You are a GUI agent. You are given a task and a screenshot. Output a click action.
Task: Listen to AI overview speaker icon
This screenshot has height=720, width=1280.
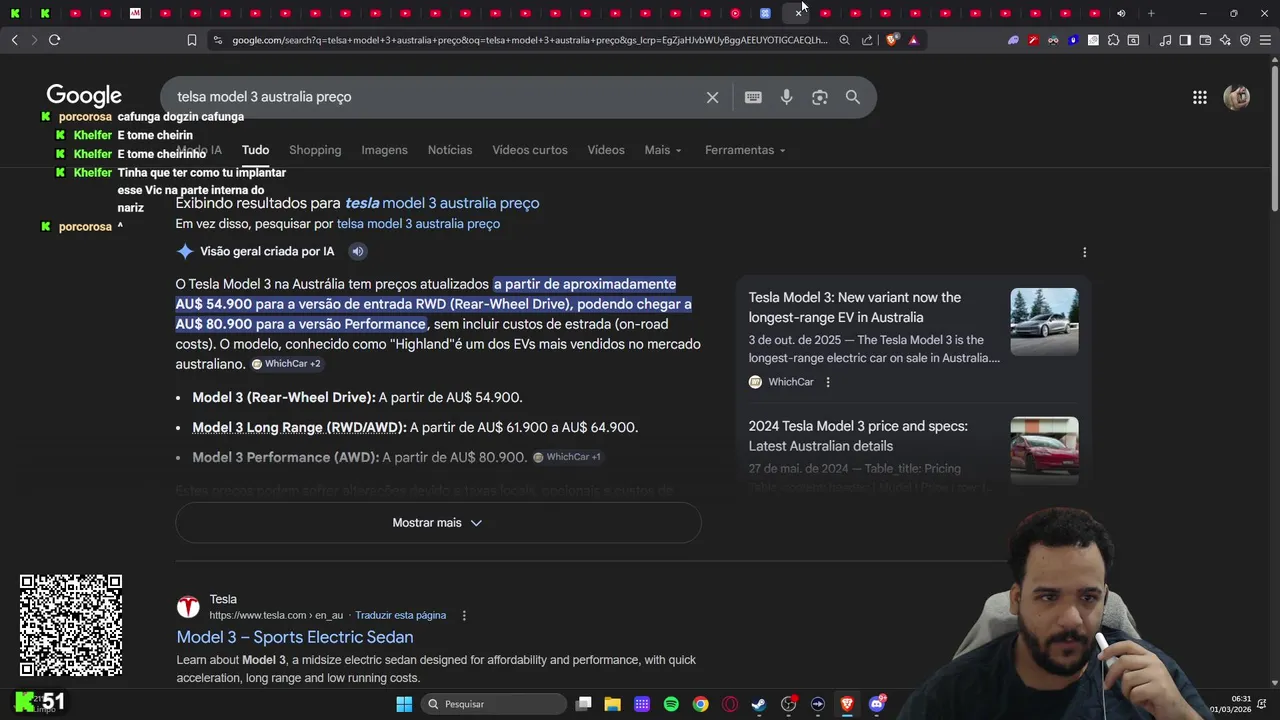[x=358, y=251]
